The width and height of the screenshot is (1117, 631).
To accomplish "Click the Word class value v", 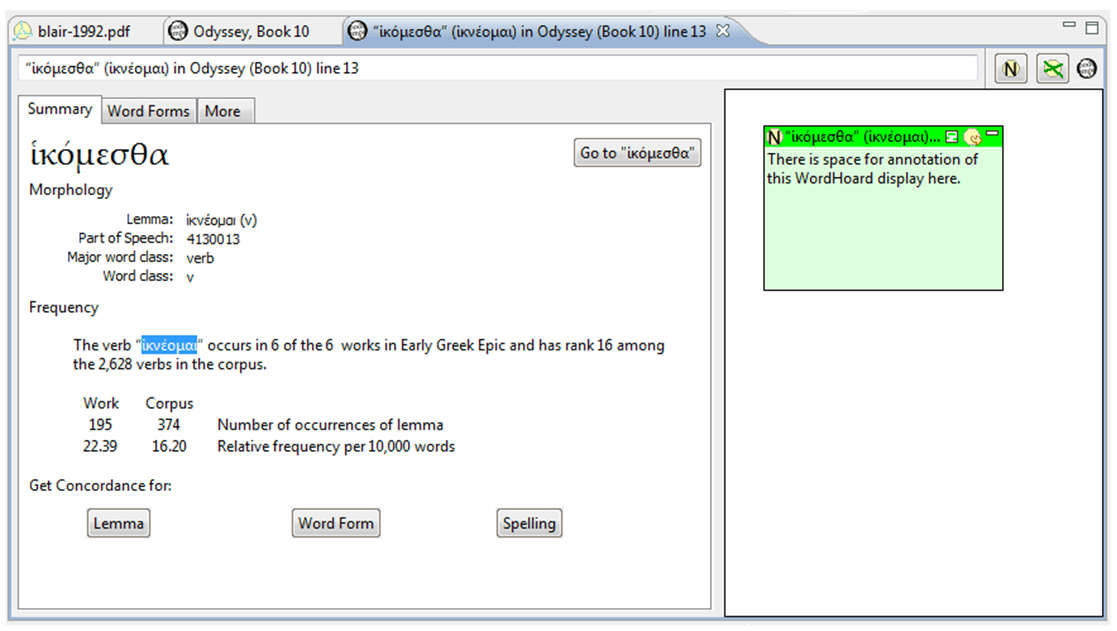I will point(190,277).
